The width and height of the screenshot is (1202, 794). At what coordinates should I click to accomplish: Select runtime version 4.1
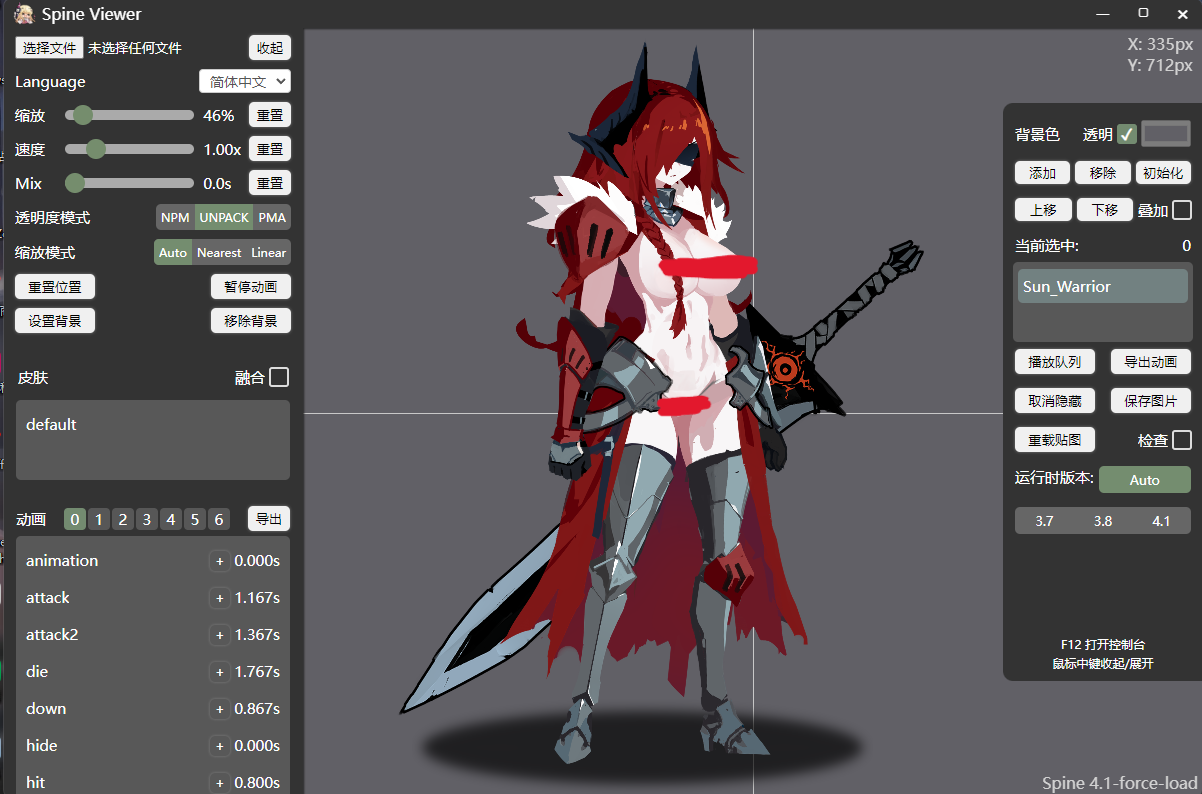pyautogui.click(x=1161, y=521)
